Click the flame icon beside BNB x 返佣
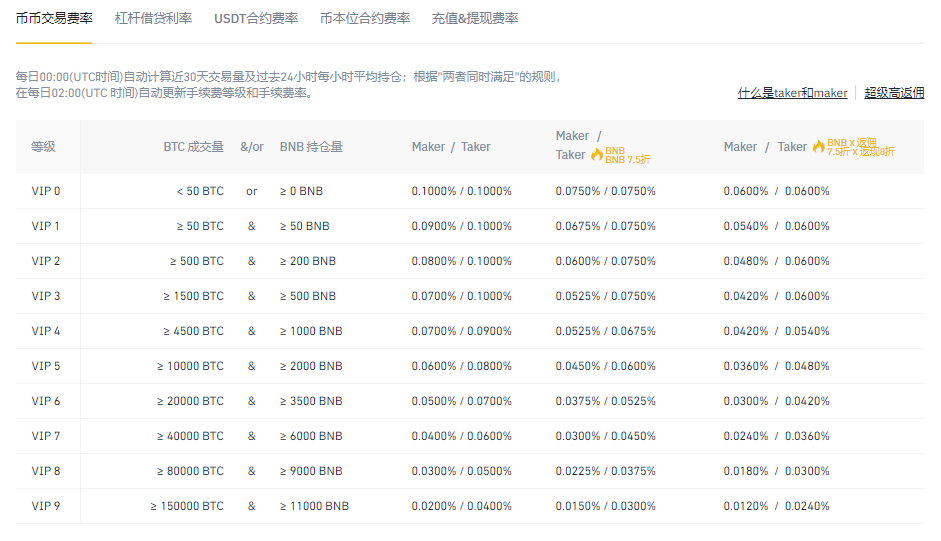 tap(819, 146)
